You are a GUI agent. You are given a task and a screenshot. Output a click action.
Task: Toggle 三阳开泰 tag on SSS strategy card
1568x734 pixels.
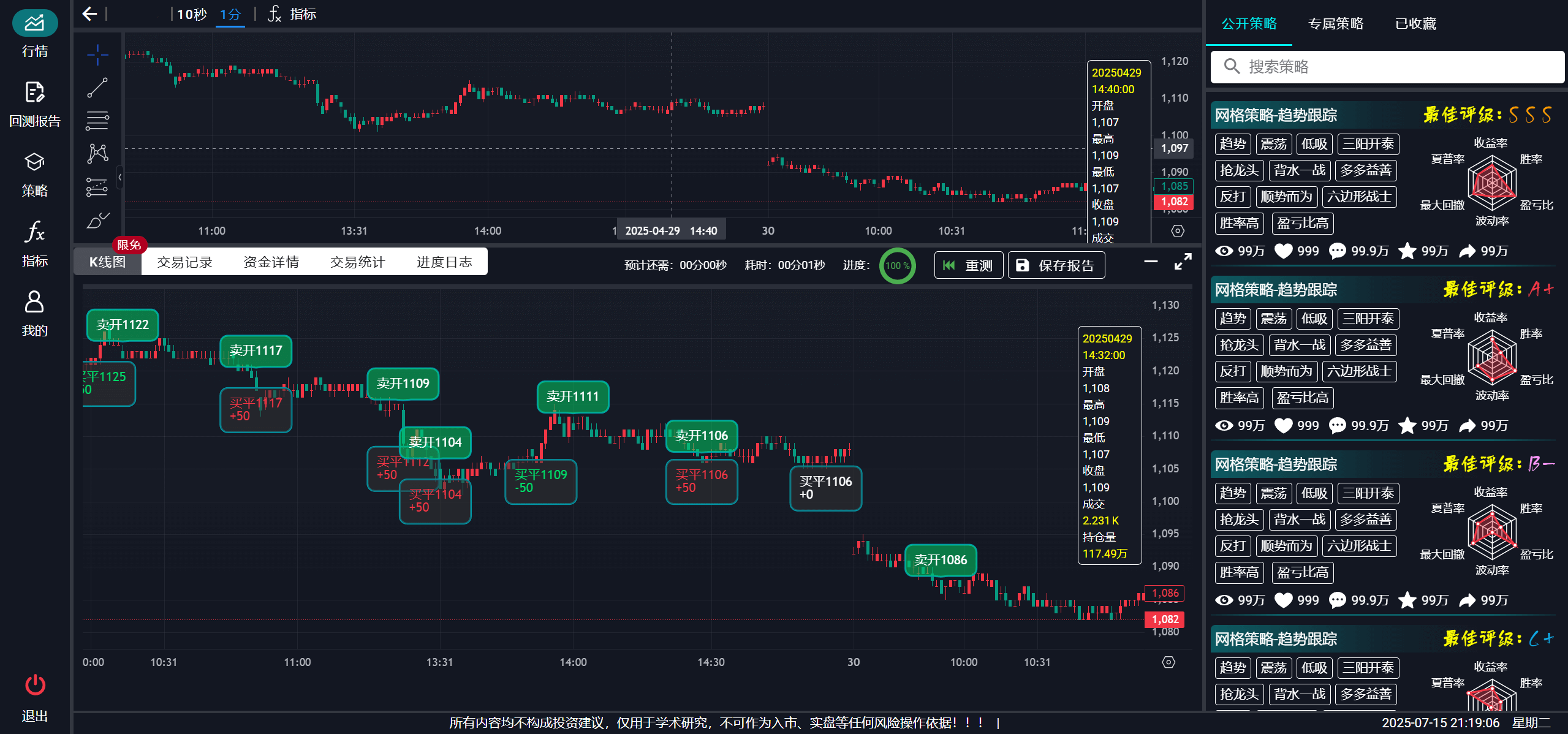coord(1368,144)
